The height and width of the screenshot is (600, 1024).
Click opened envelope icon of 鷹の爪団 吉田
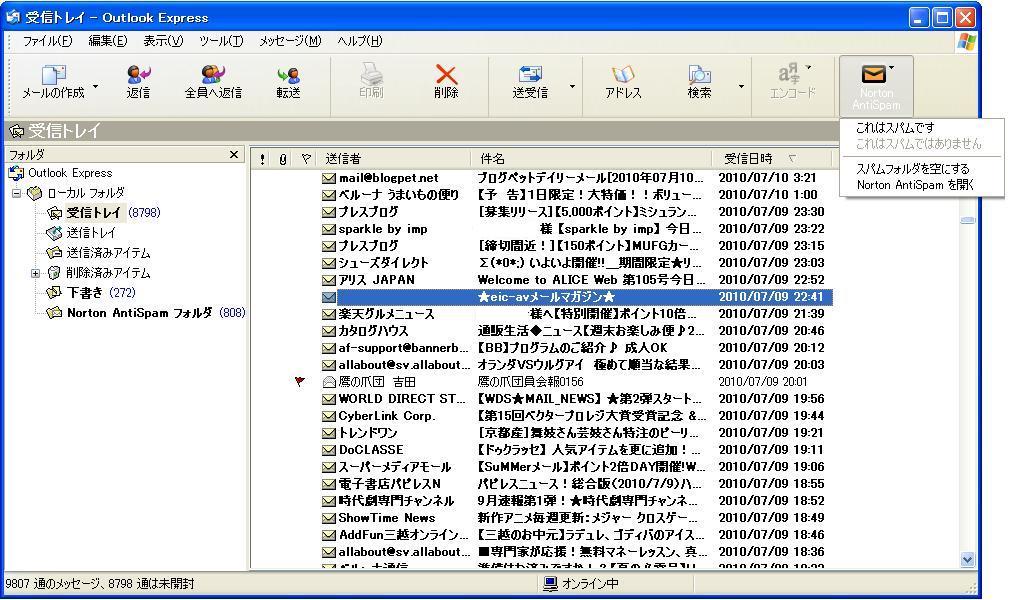coord(329,381)
